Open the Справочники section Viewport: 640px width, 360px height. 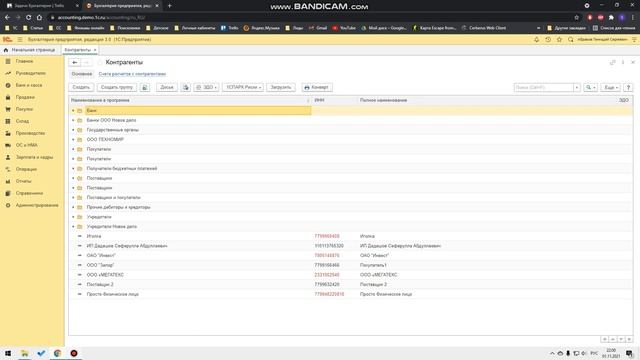click(x=29, y=193)
